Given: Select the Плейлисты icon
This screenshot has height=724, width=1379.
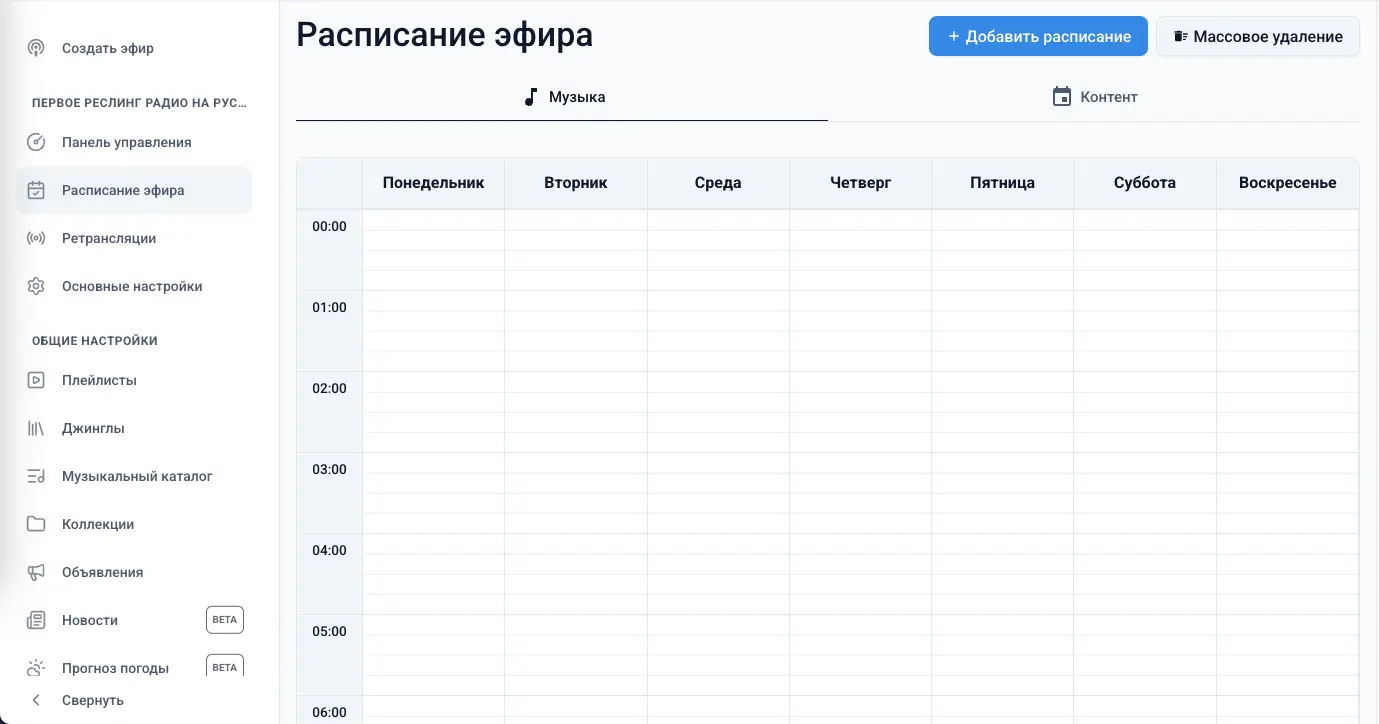Looking at the screenshot, I should [36, 380].
